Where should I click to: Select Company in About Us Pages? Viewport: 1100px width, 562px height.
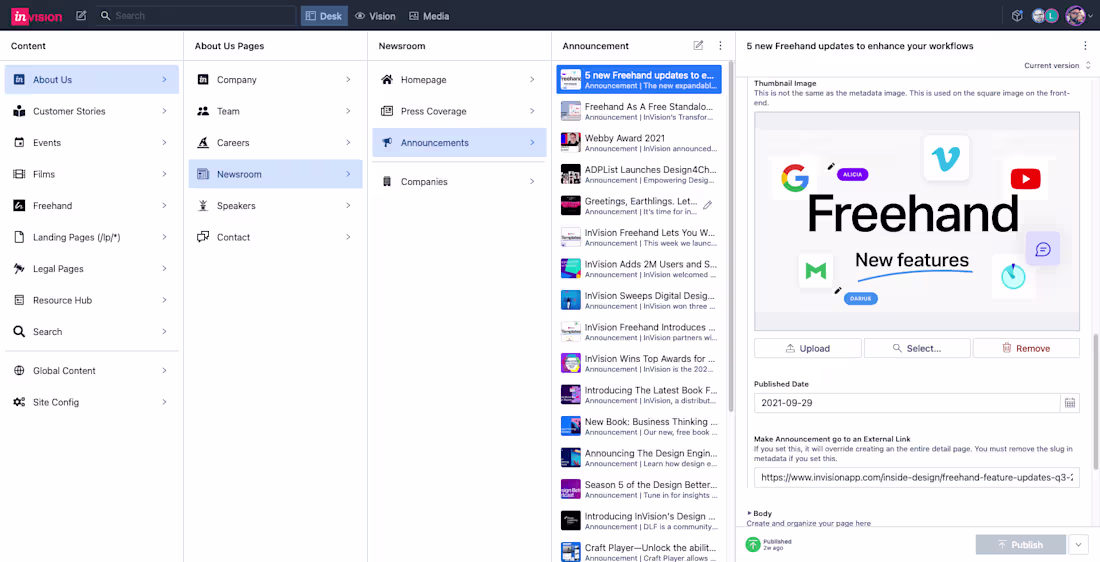click(275, 80)
